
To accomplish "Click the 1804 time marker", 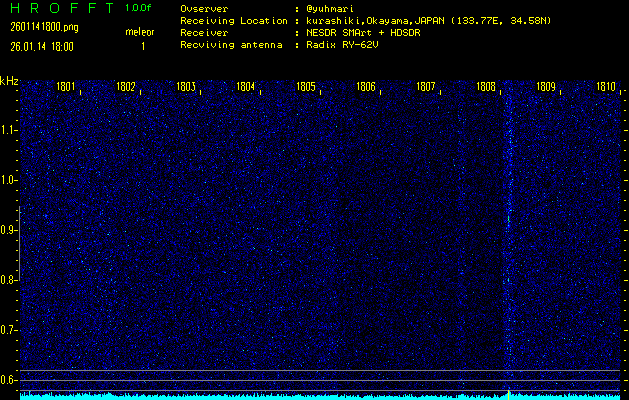I will [x=246, y=86].
